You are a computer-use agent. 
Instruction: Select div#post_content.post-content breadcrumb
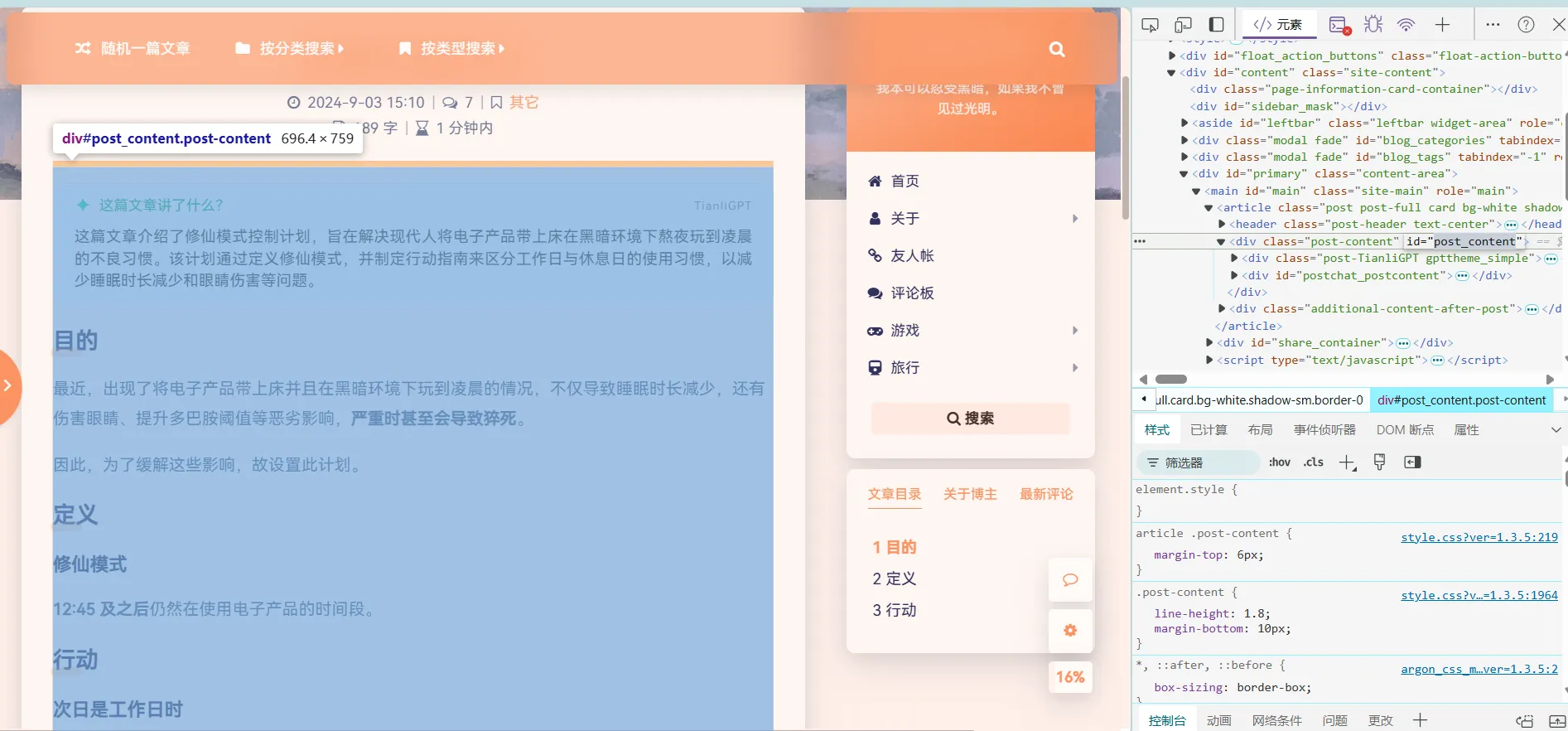(x=1461, y=400)
